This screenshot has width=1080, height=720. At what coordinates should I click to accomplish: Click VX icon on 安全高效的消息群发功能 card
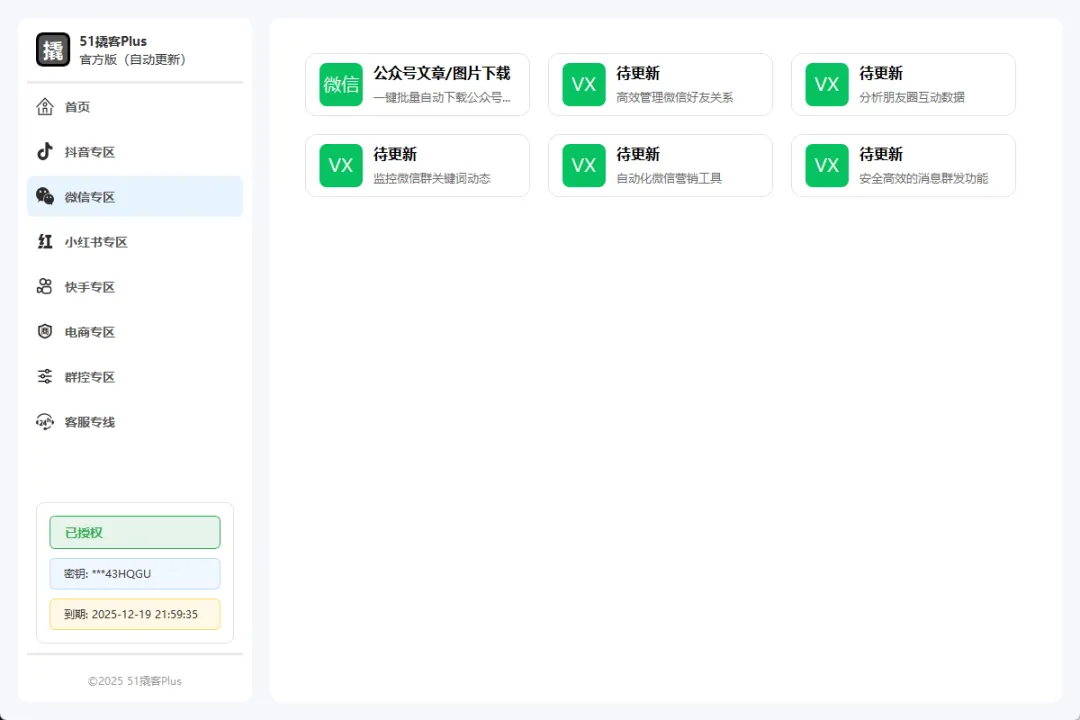pos(827,165)
